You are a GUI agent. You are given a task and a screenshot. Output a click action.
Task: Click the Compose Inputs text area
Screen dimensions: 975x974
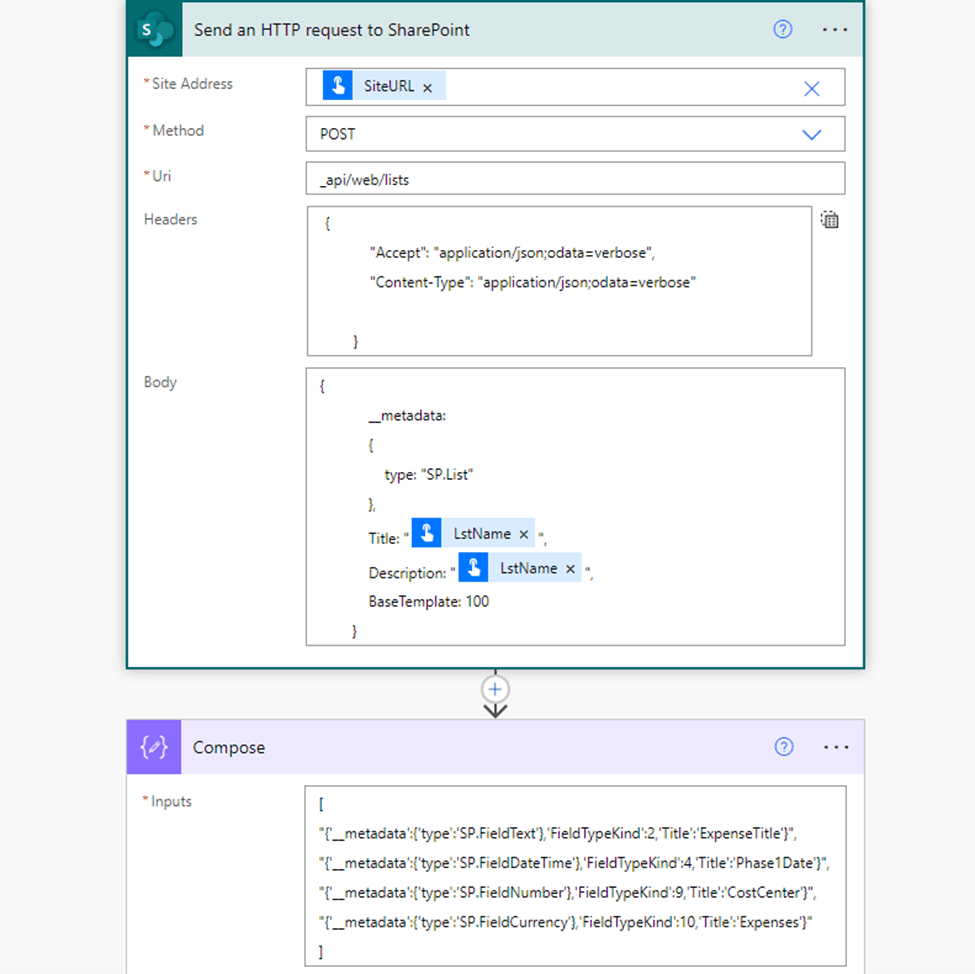(x=575, y=876)
